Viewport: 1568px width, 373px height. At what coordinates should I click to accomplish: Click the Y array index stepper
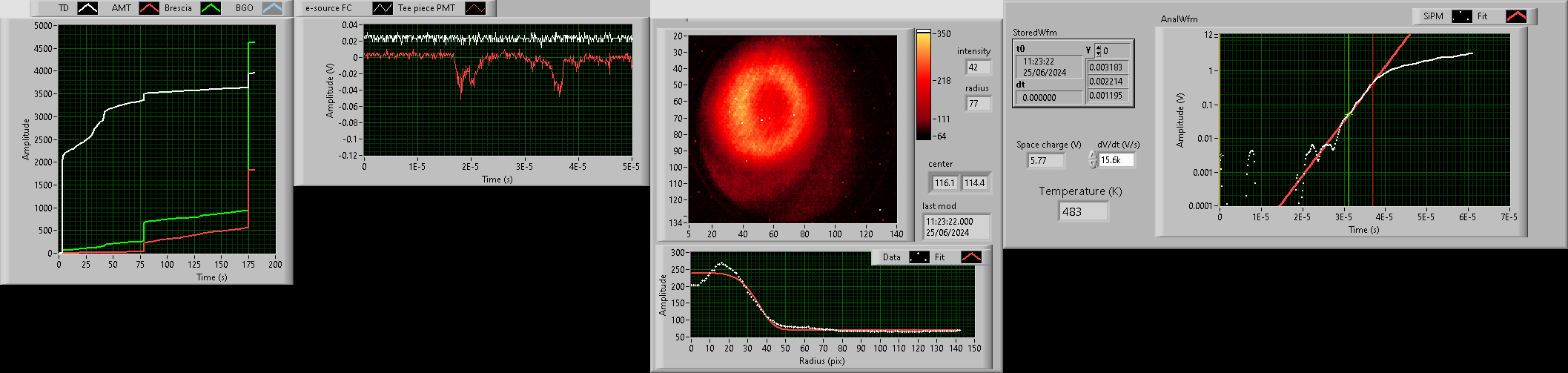1099,50
